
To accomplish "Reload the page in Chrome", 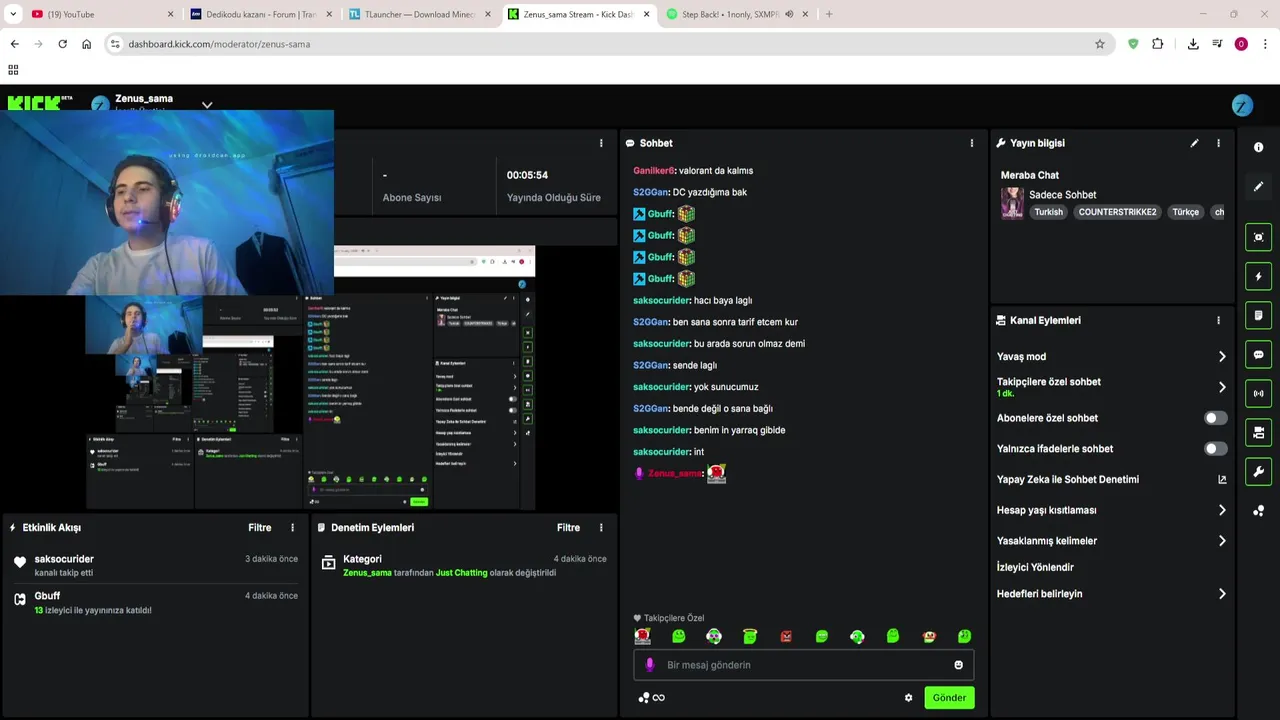I will 62,44.
